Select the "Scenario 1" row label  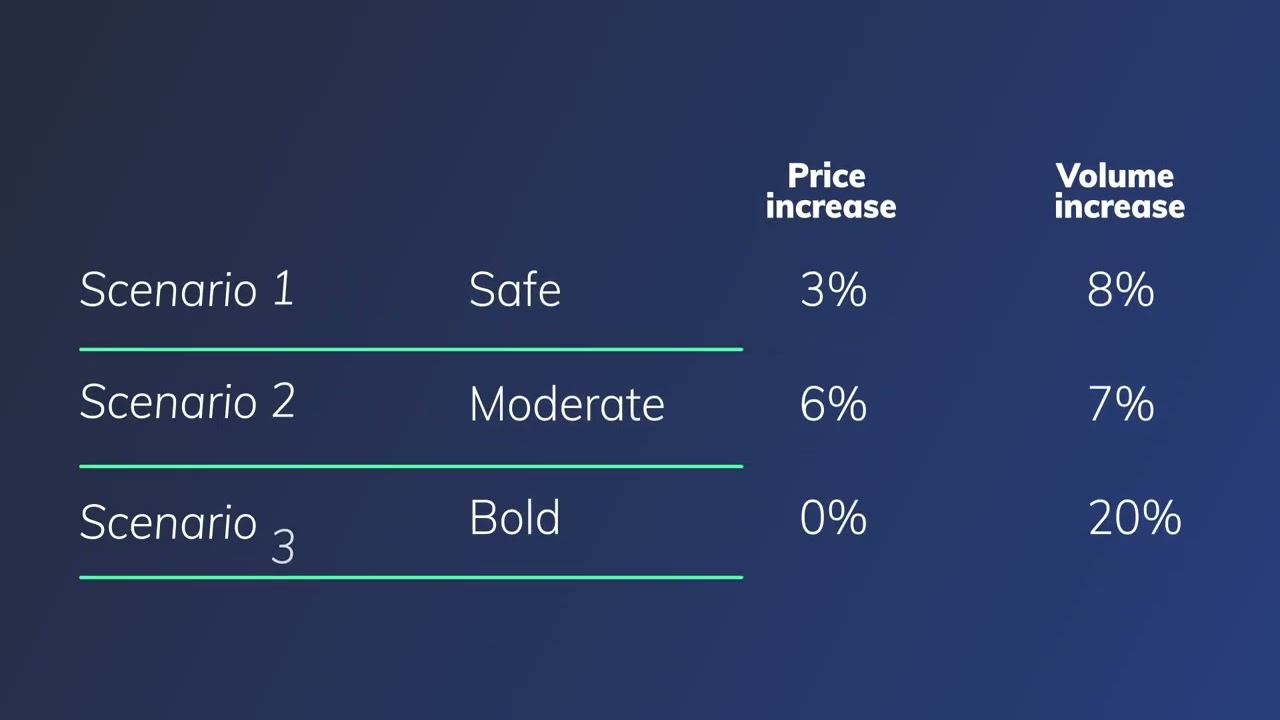[186, 290]
